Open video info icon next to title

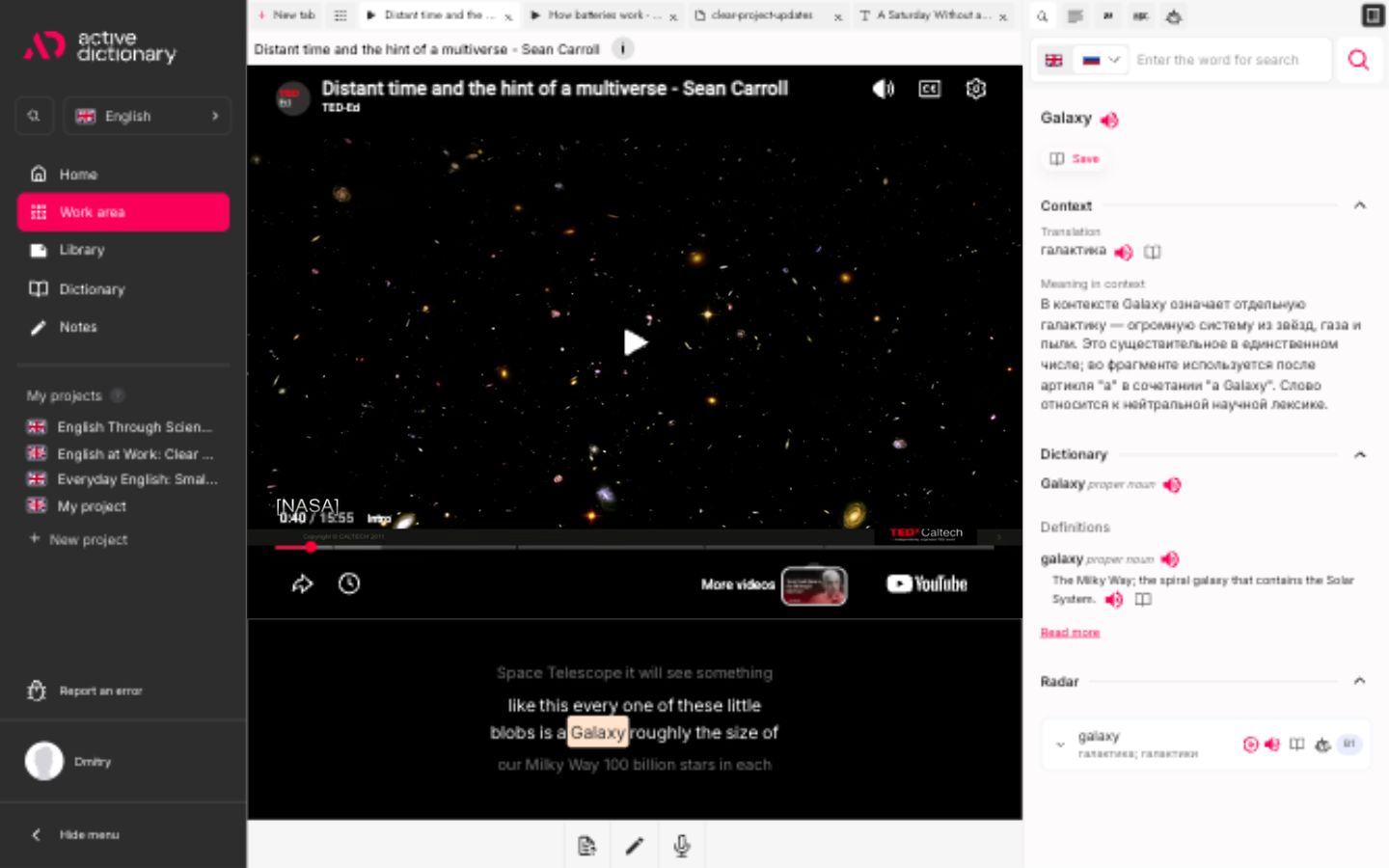pyautogui.click(x=623, y=48)
